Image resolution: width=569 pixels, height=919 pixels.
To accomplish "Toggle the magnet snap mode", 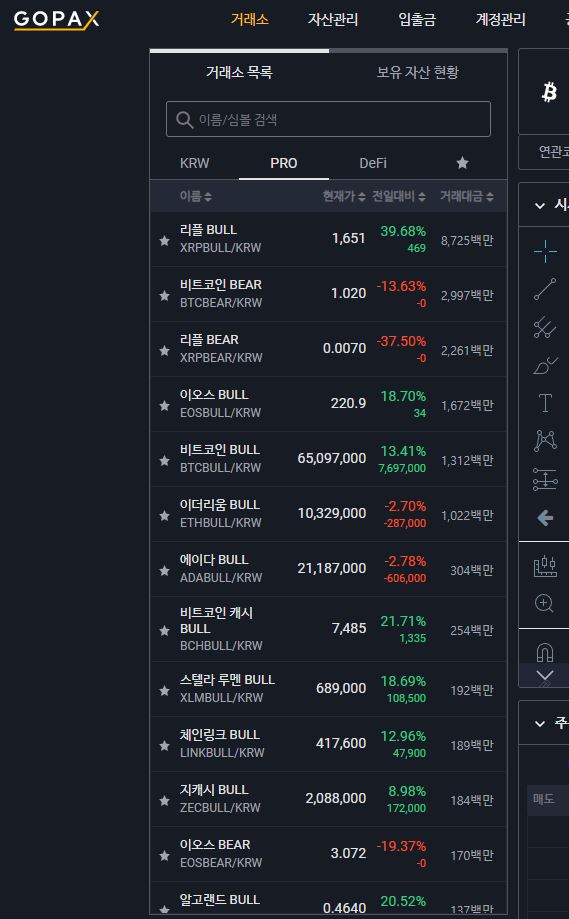I will tap(545, 652).
